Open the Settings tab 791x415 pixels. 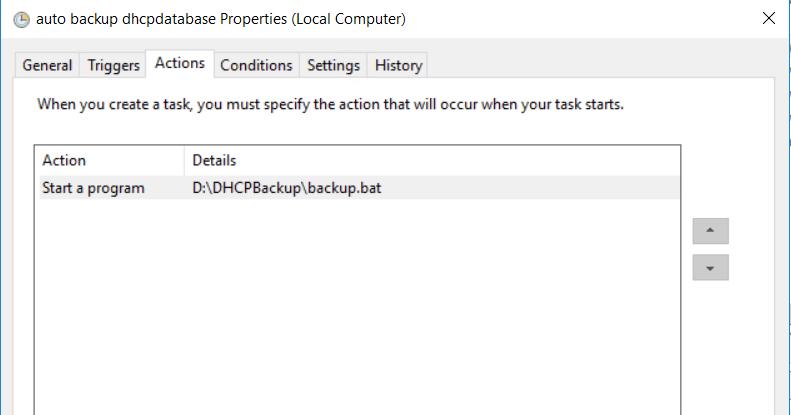333,65
